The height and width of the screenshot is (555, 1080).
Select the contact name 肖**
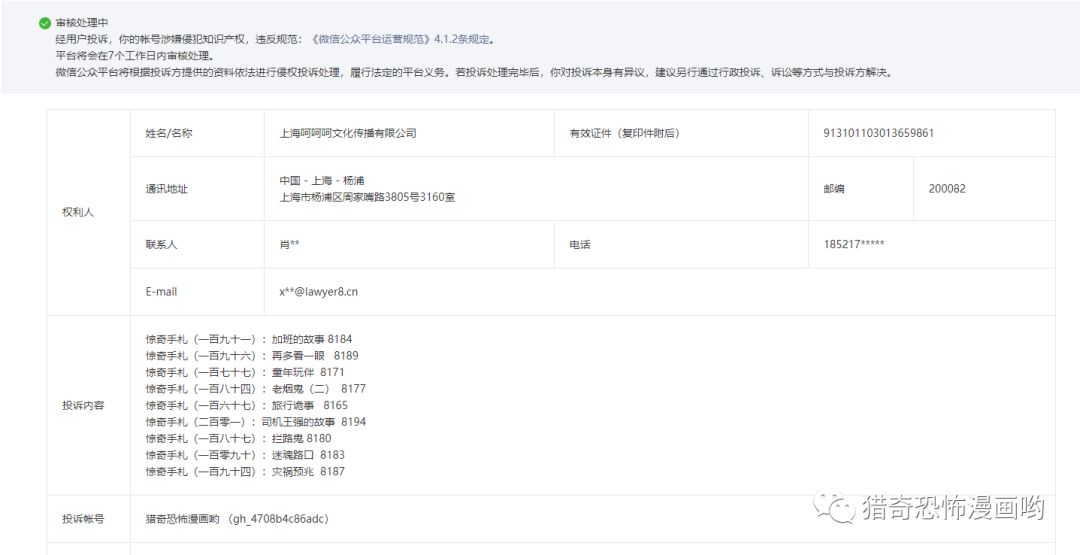coord(289,244)
